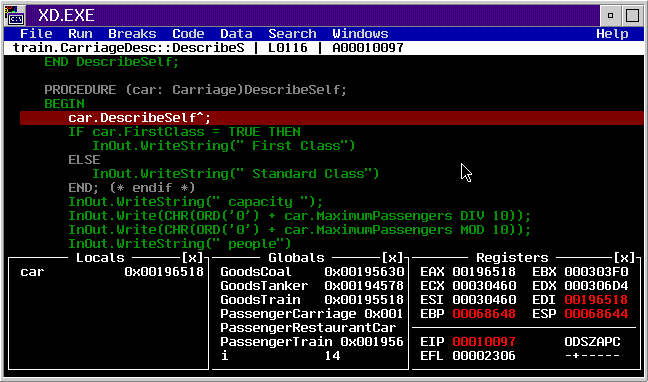This screenshot has height=382, width=648.
Task: Click the Locals panel title
Action: tap(100, 258)
